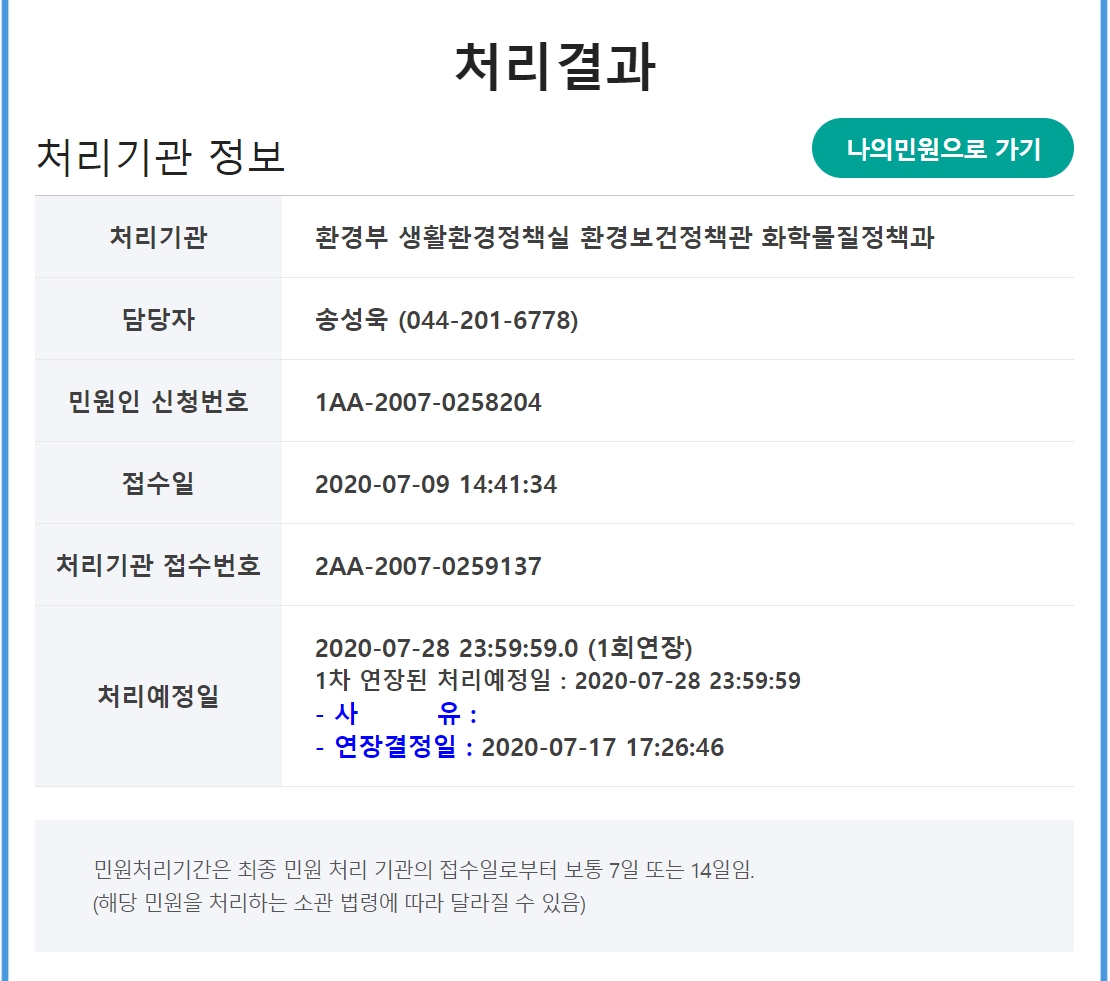
Task: Click the 1차 연장된 처리예정일 line
Action: click(x=557, y=681)
